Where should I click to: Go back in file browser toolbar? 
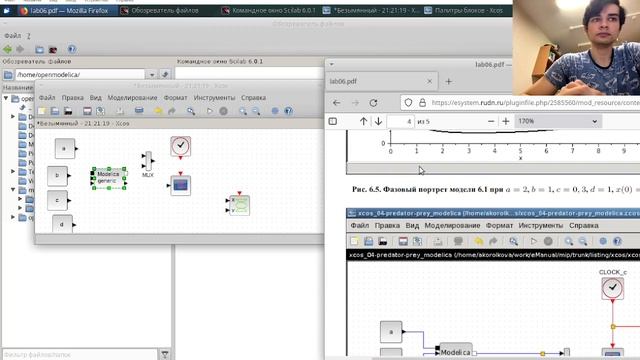tap(7, 50)
